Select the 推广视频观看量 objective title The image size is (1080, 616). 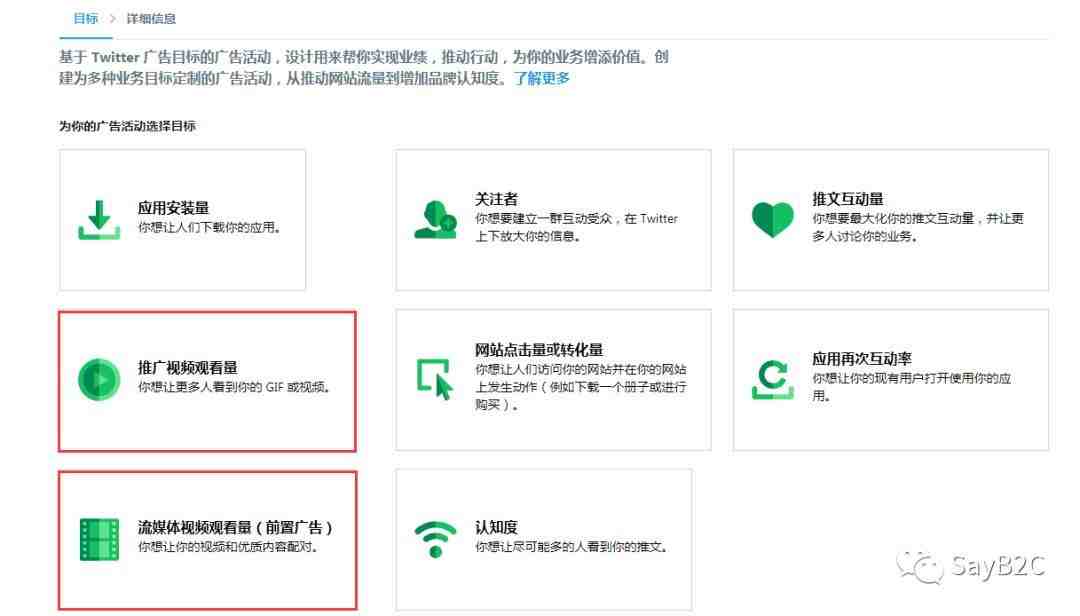187,367
